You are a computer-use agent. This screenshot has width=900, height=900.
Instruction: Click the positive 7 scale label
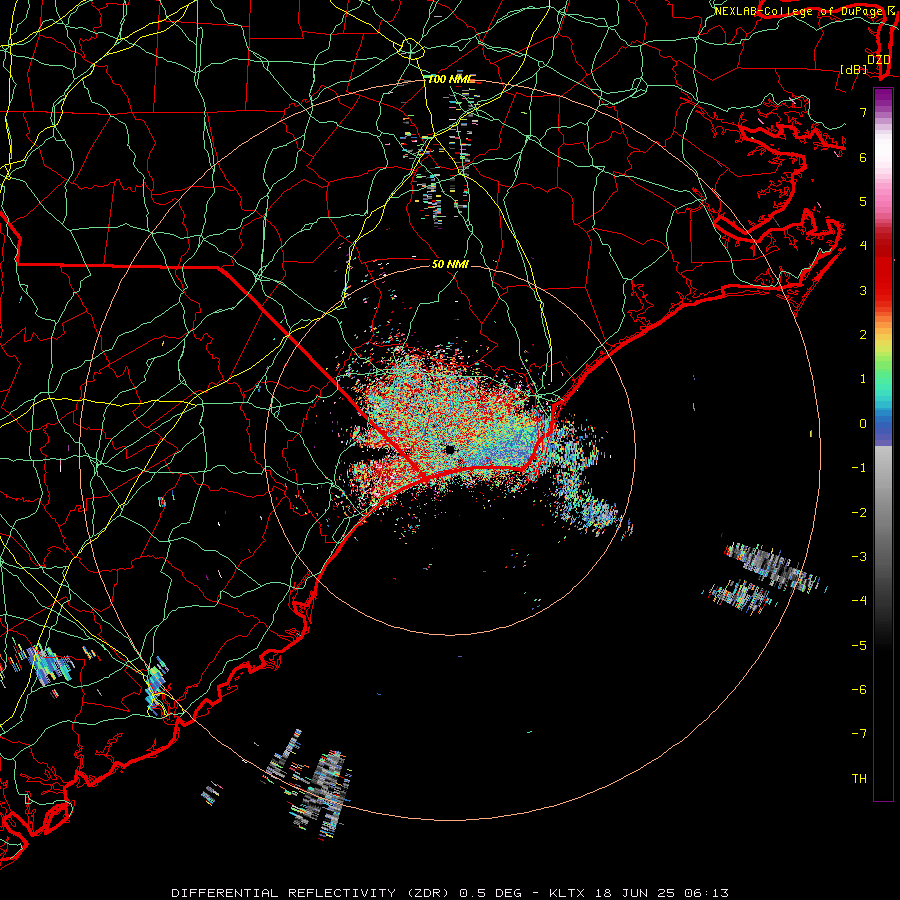tap(863, 112)
